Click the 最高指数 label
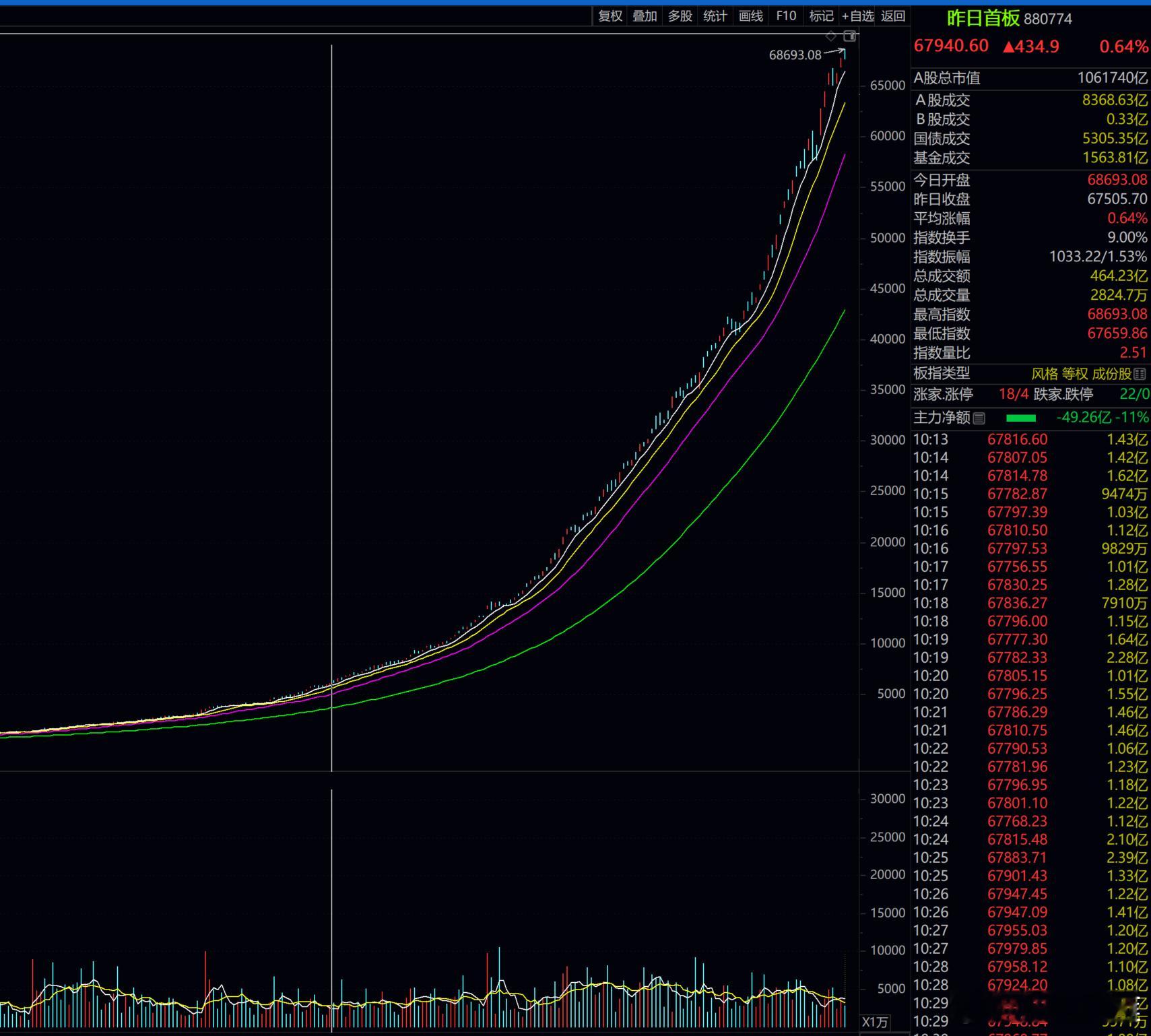This screenshot has width=1151, height=1036. click(x=942, y=315)
